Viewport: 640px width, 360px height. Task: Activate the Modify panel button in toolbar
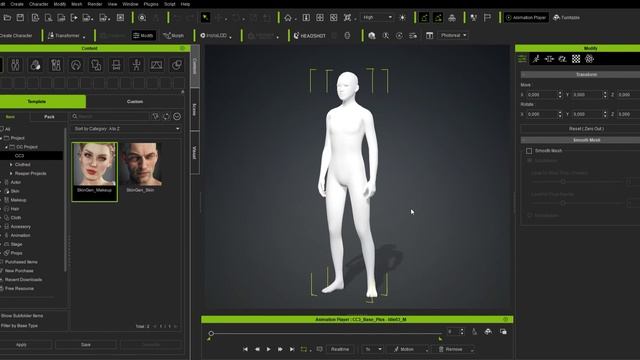pos(143,36)
